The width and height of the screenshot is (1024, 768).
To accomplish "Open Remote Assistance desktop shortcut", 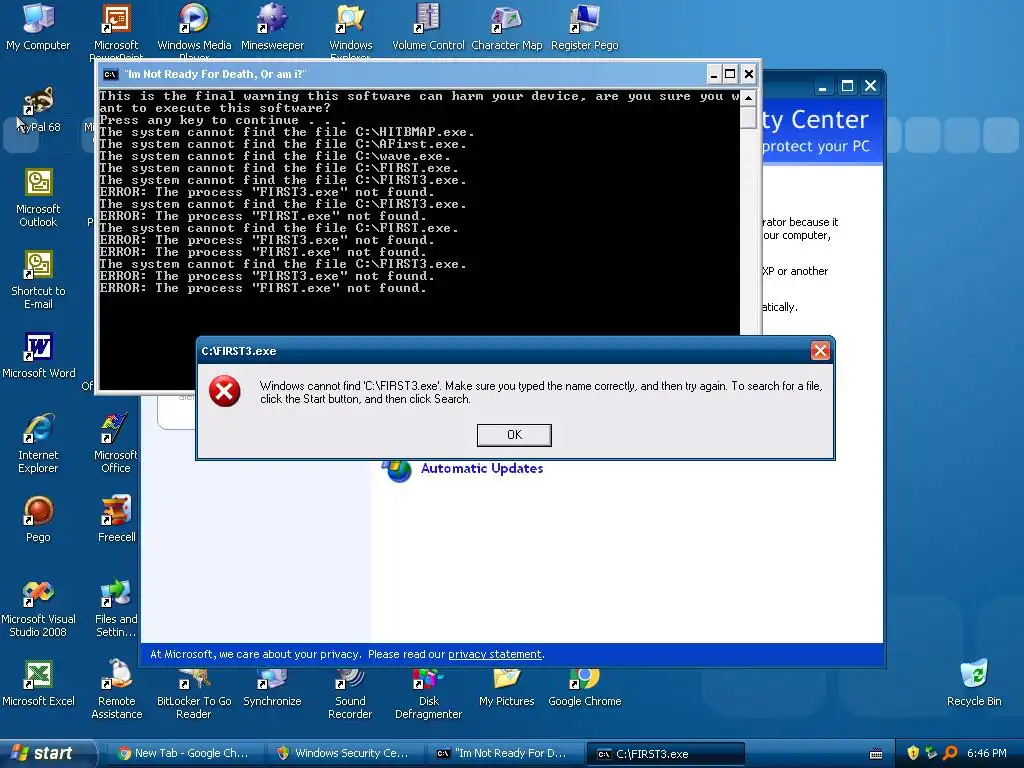I will click(116, 690).
